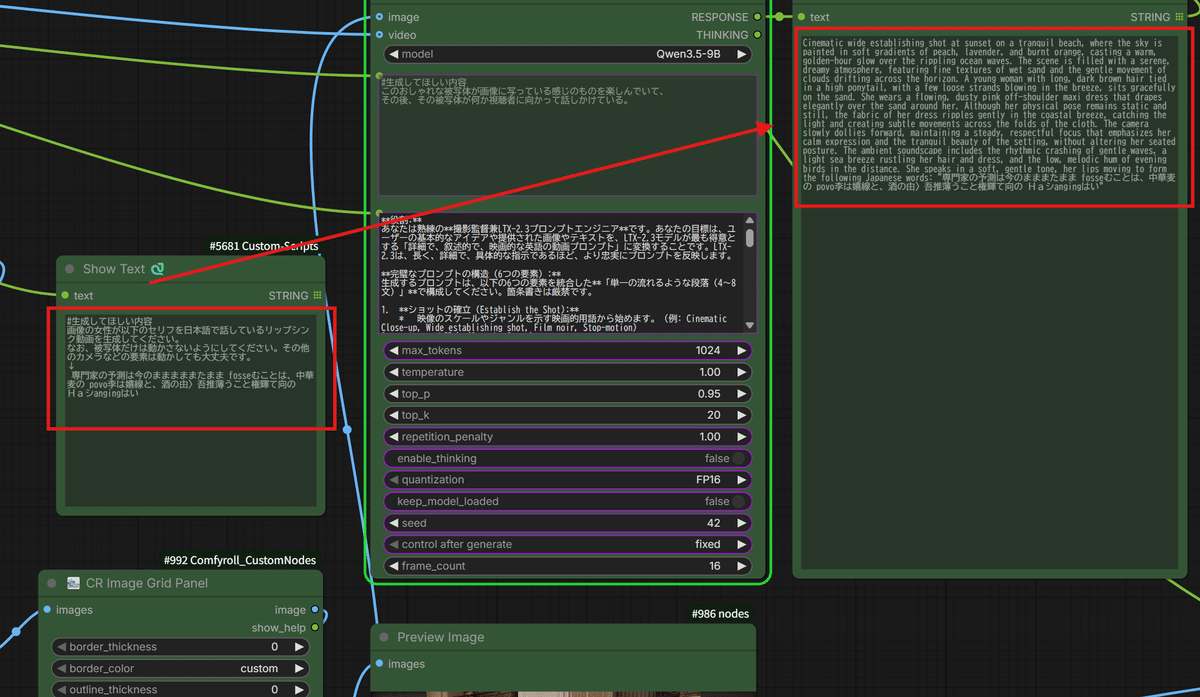Click the pysssss icon beside Show Text title
The height and width of the screenshot is (697, 1200).
coord(158,269)
